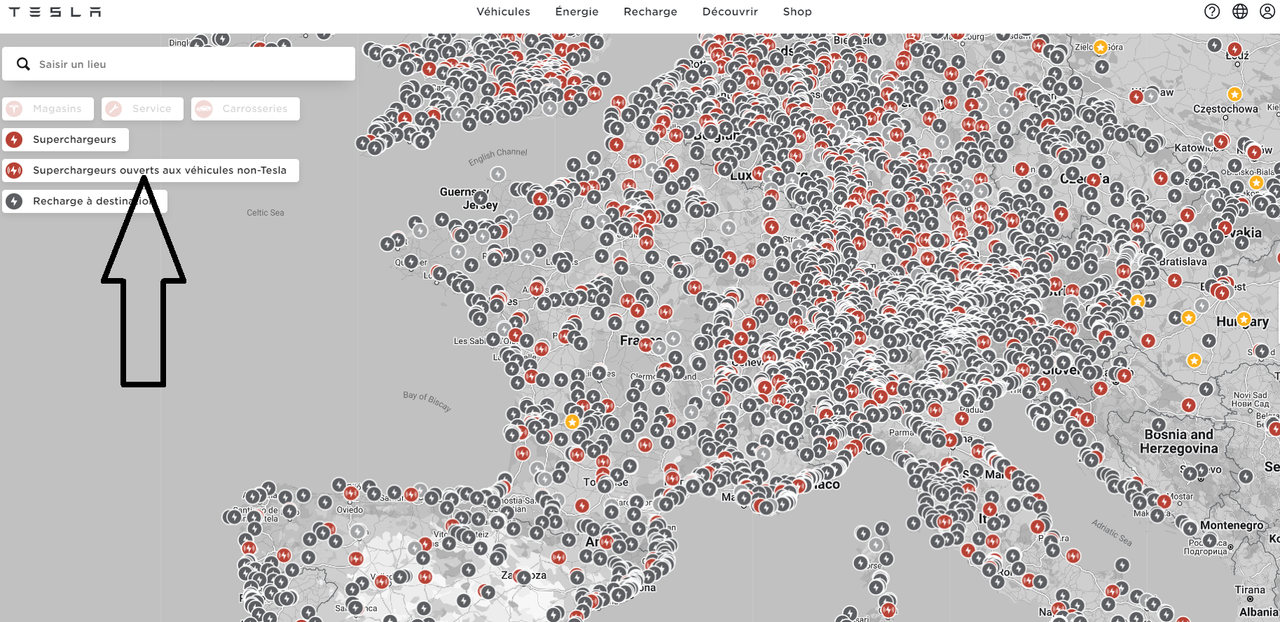The image size is (1280, 622).
Task: Open the help question-mark icon
Action: pyautogui.click(x=1212, y=12)
